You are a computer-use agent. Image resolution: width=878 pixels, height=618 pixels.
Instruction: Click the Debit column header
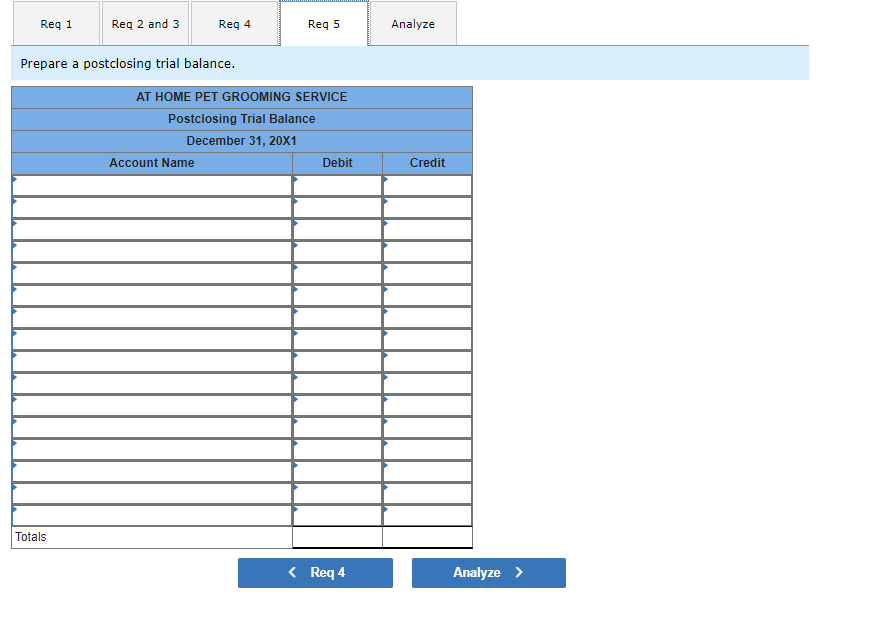[337, 162]
